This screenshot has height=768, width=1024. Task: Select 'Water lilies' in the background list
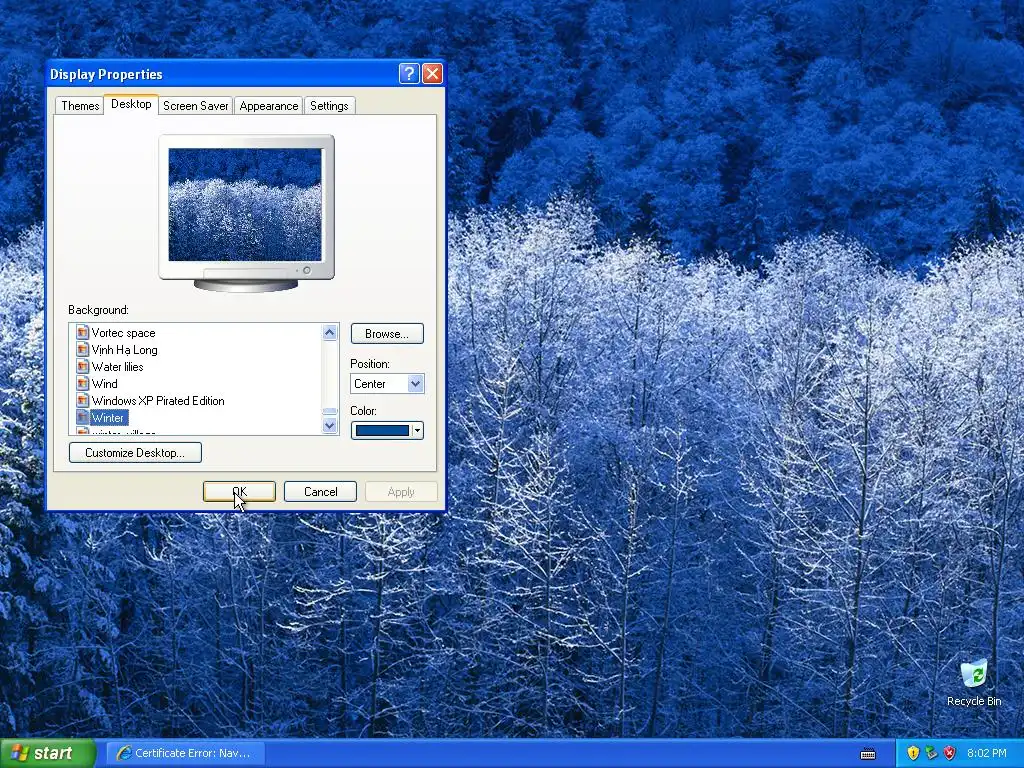(118, 366)
